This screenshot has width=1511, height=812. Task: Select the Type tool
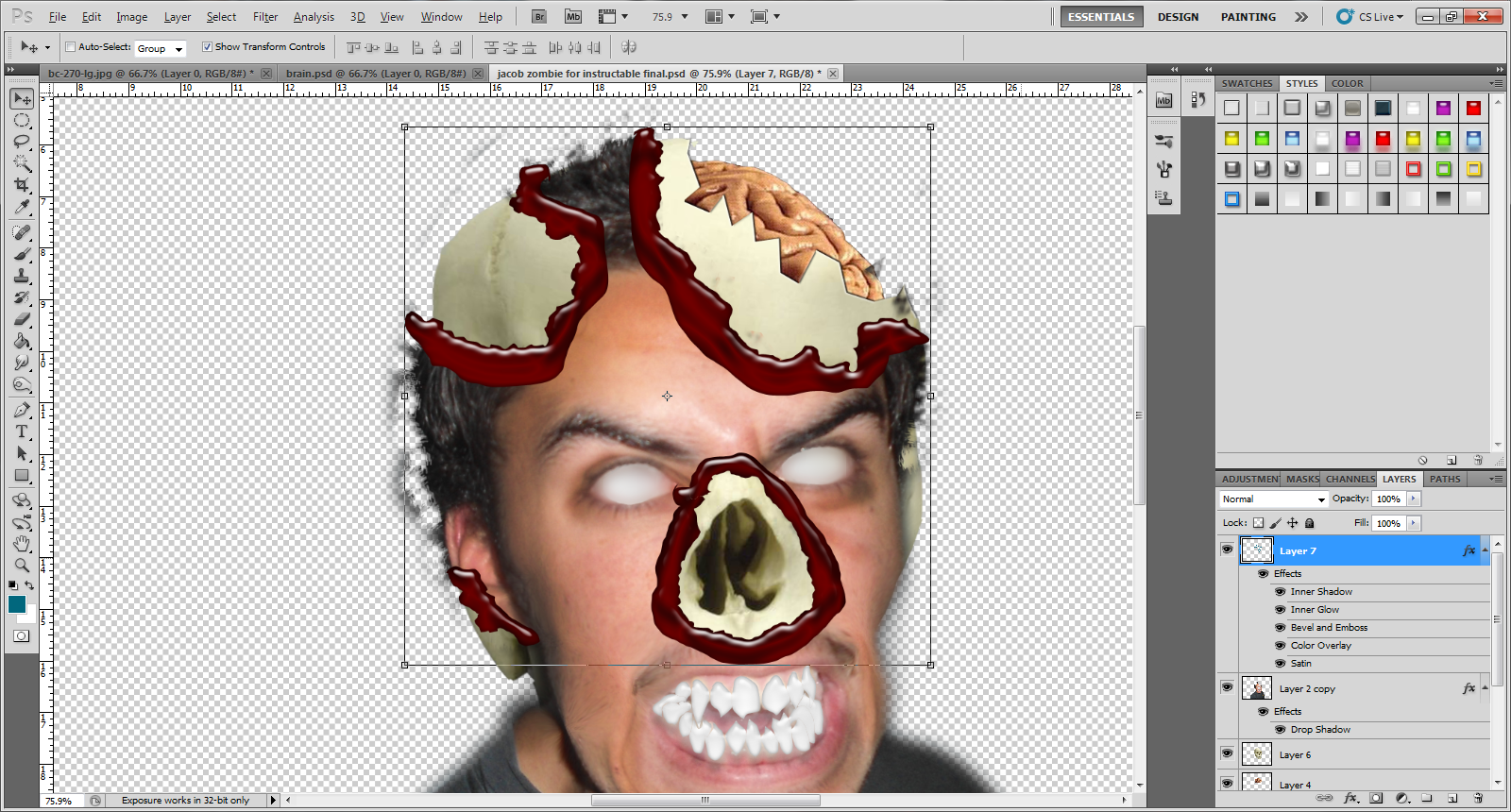pos(22,431)
